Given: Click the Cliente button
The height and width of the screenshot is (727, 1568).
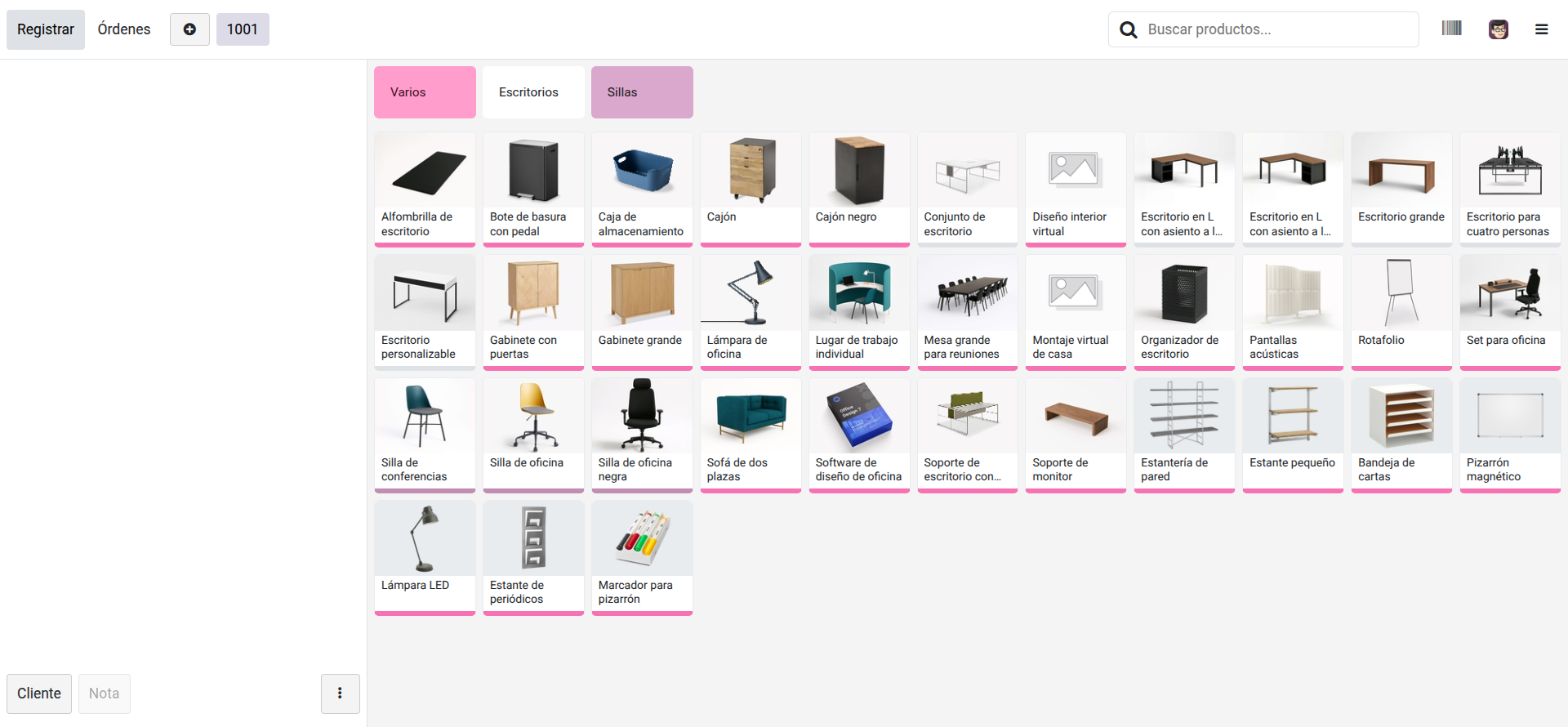Looking at the screenshot, I should (39, 694).
